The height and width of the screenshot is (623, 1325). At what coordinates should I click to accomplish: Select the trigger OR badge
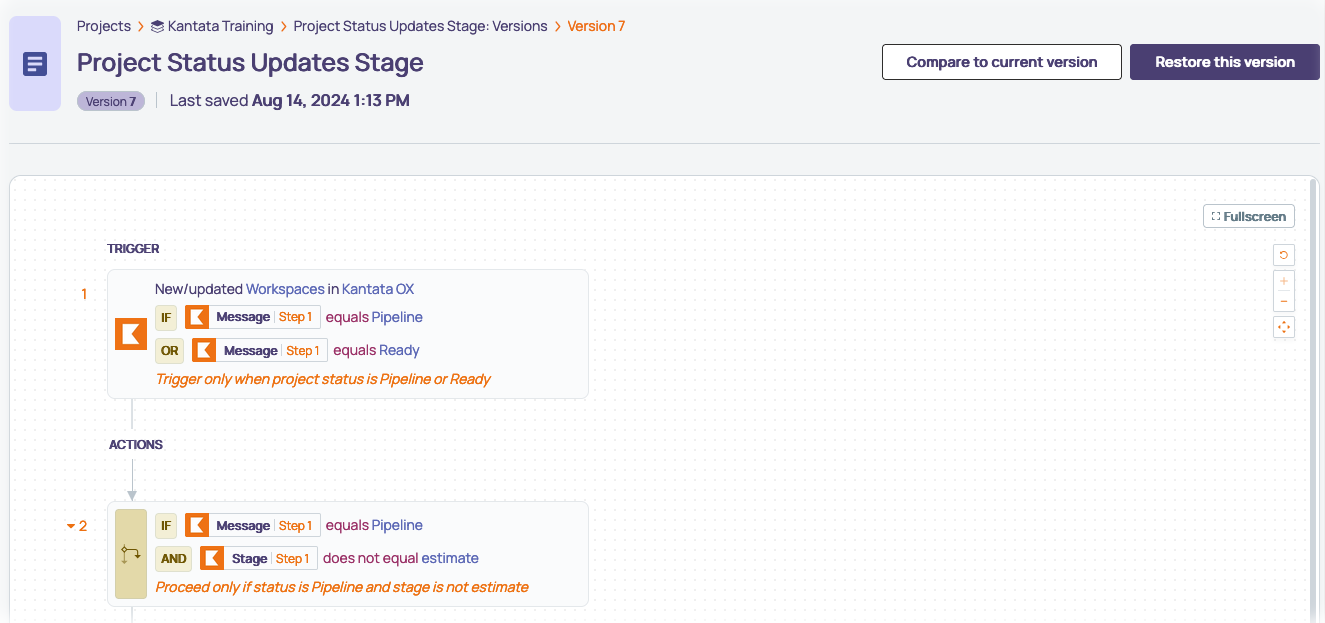[170, 350]
